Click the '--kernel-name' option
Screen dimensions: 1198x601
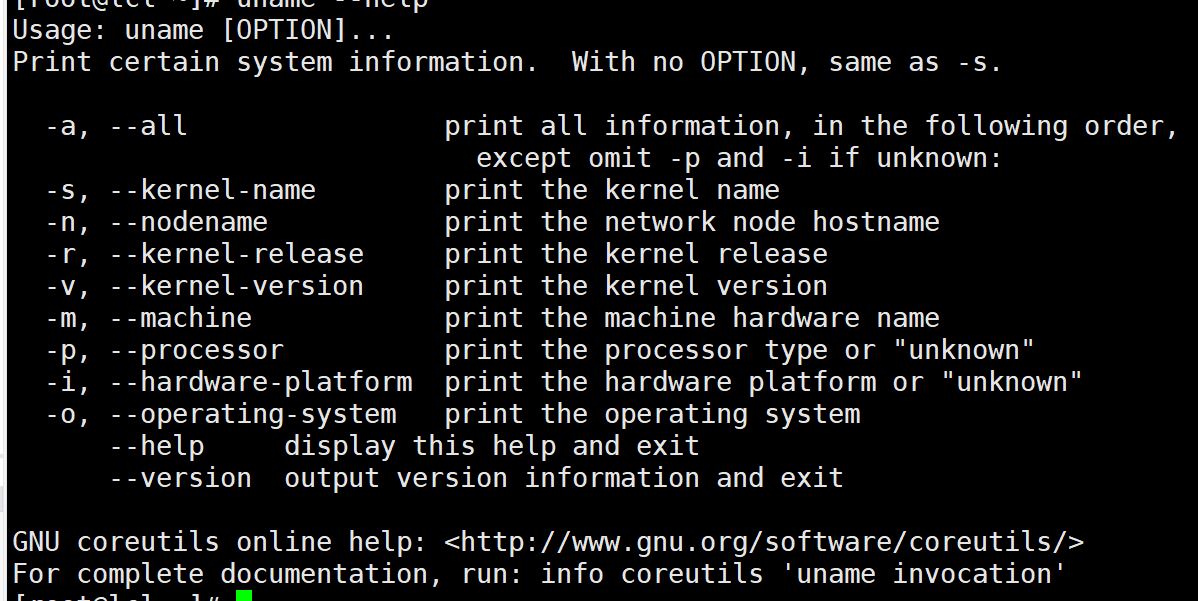pos(212,190)
